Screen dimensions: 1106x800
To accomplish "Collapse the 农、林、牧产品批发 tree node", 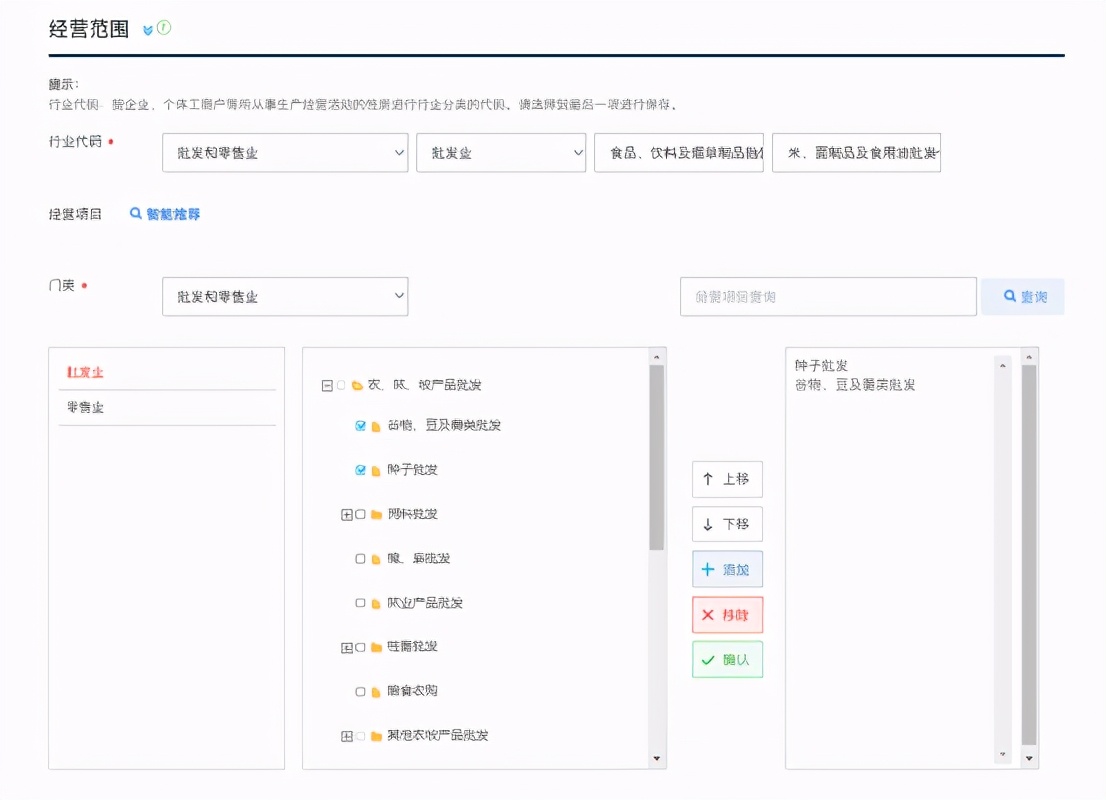I will [327, 385].
